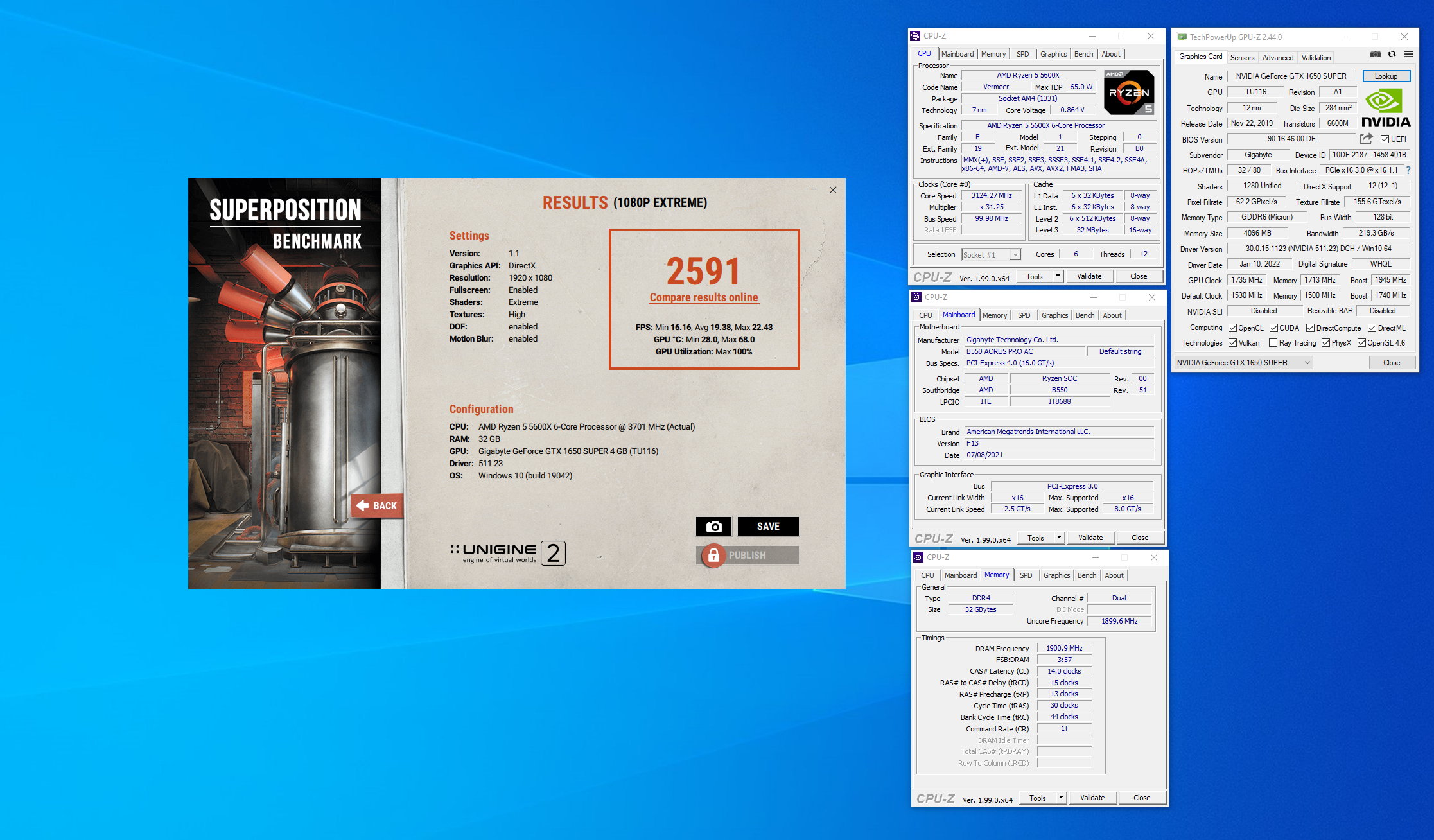This screenshot has width=1434, height=840.
Task: Click Lookup button in GPU-Z
Action: [x=1386, y=76]
